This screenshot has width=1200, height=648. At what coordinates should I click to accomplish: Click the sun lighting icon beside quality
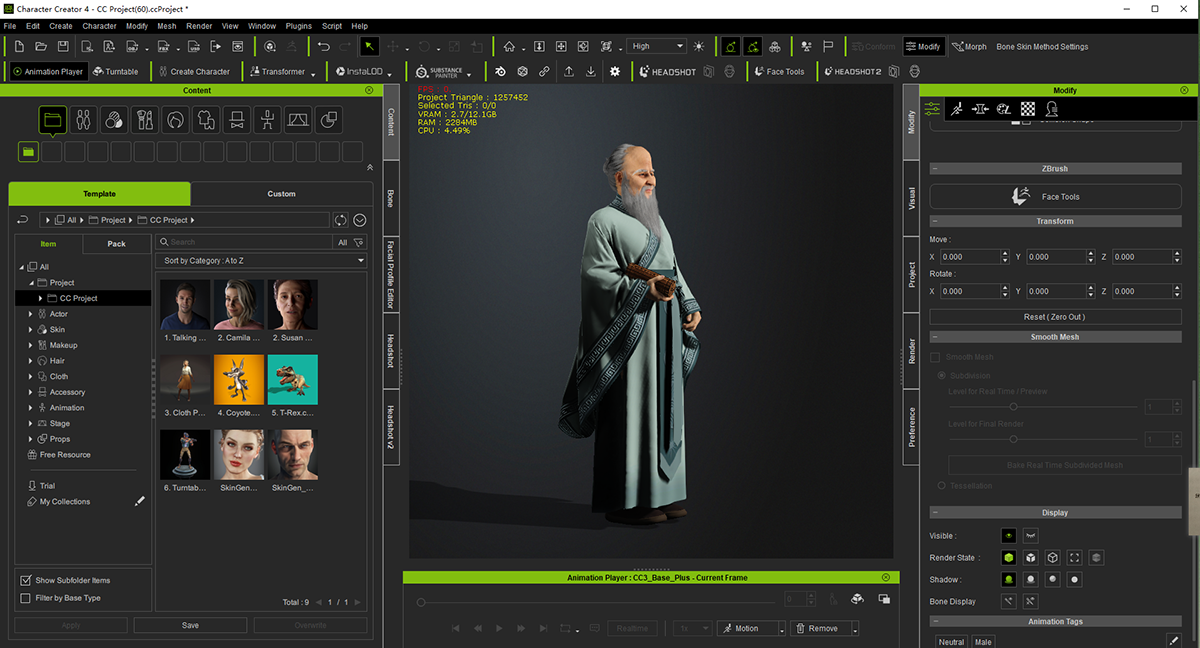coord(698,46)
